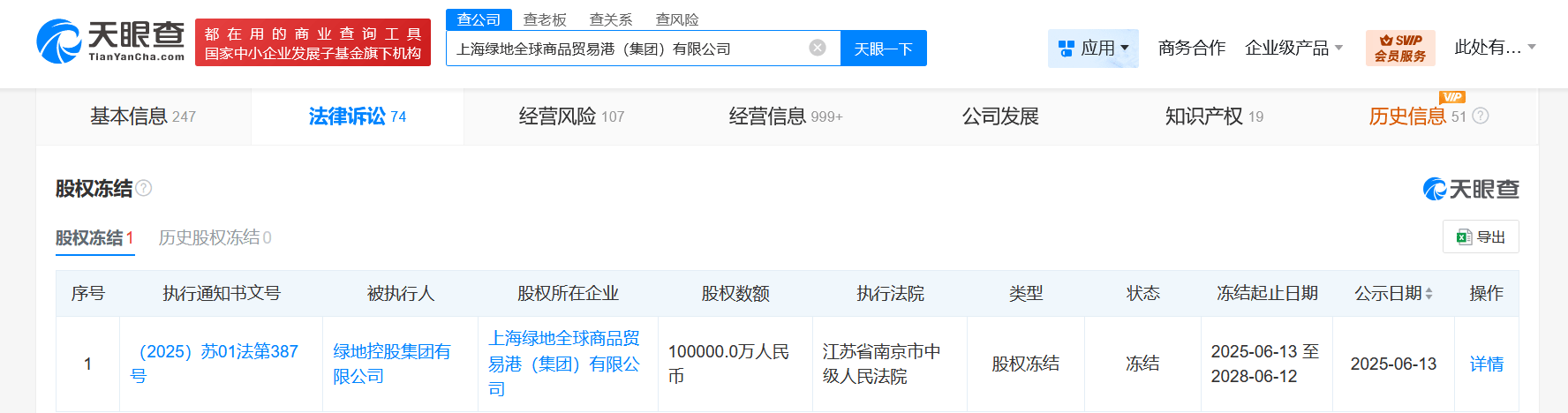Expand the 此处有… account dropdown
Image resolution: width=1568 pixels, height=413 pixels.
(1496, 48)
